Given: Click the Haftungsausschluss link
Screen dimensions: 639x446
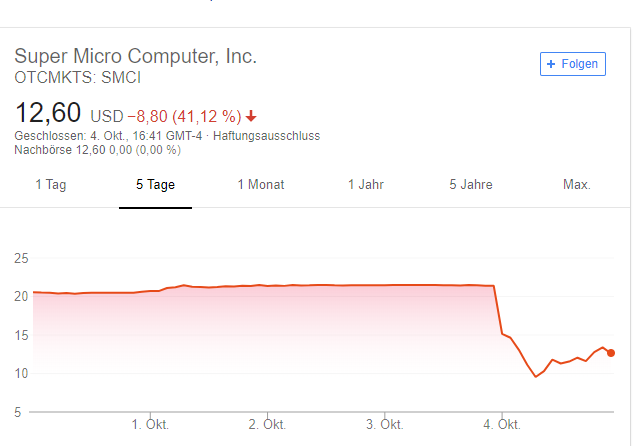Looking at the screenshot, I should 267,136.
